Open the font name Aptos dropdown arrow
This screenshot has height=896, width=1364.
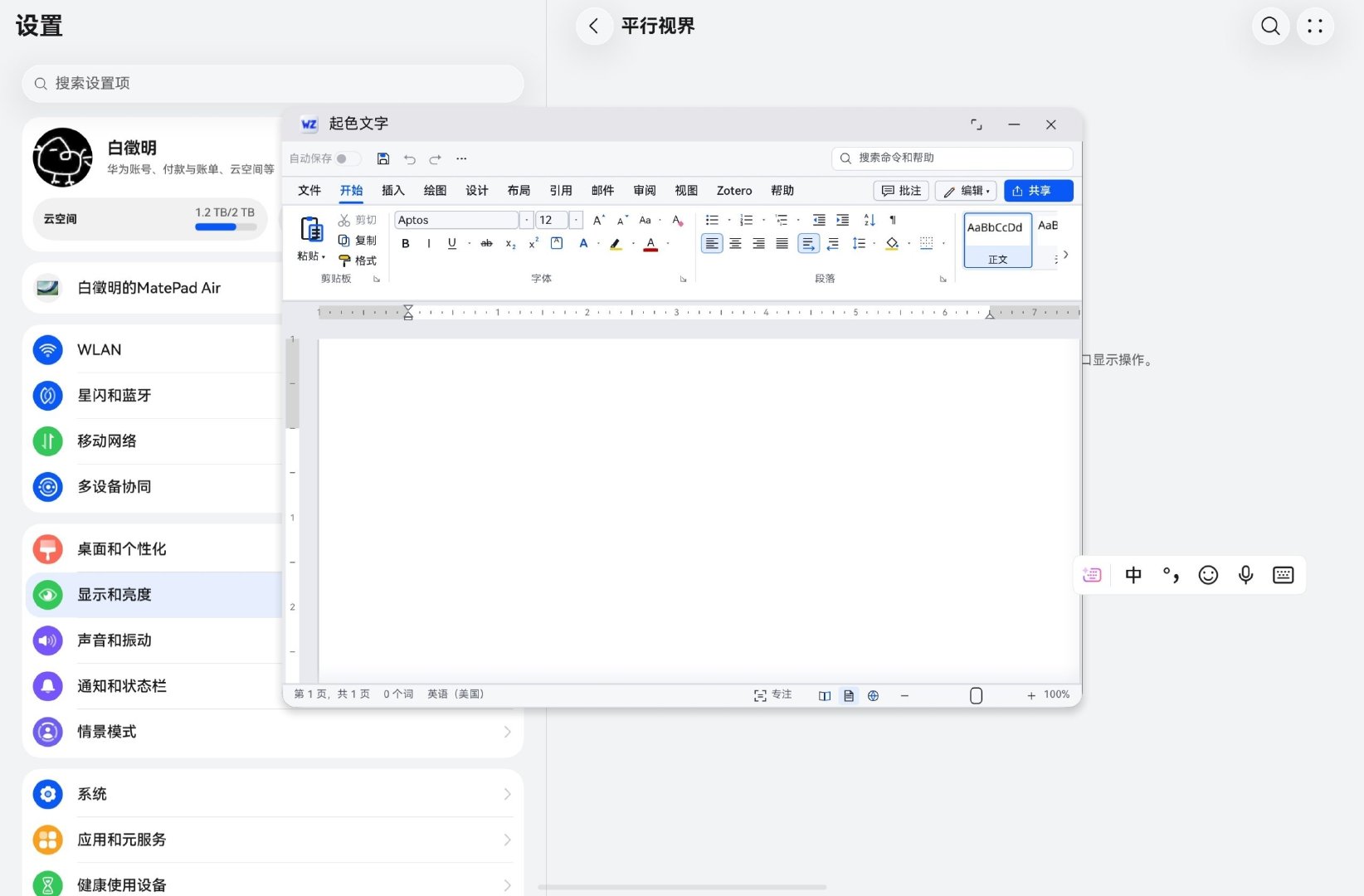(x=526, y=220)
